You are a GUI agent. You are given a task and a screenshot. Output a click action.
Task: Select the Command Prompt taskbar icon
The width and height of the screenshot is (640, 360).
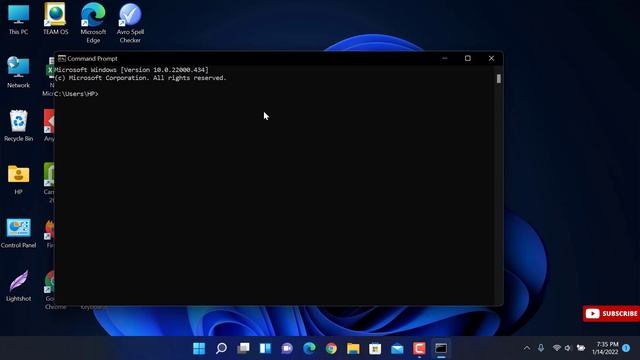tap(441, 348)
